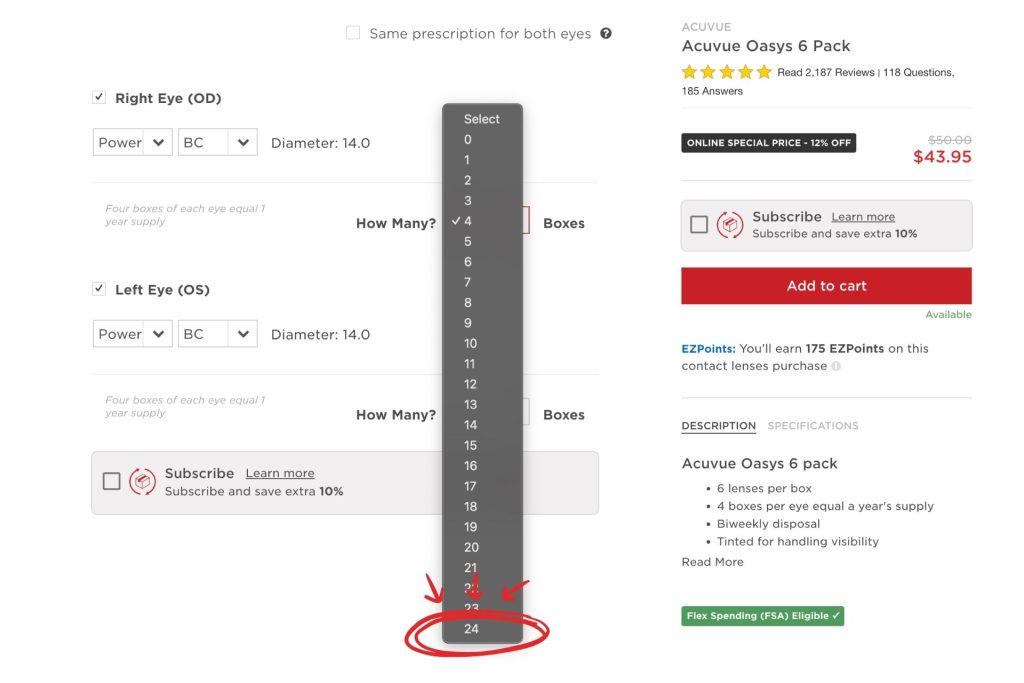
Task: Choose 12 from the quantity list
Action: click(470, 384)
